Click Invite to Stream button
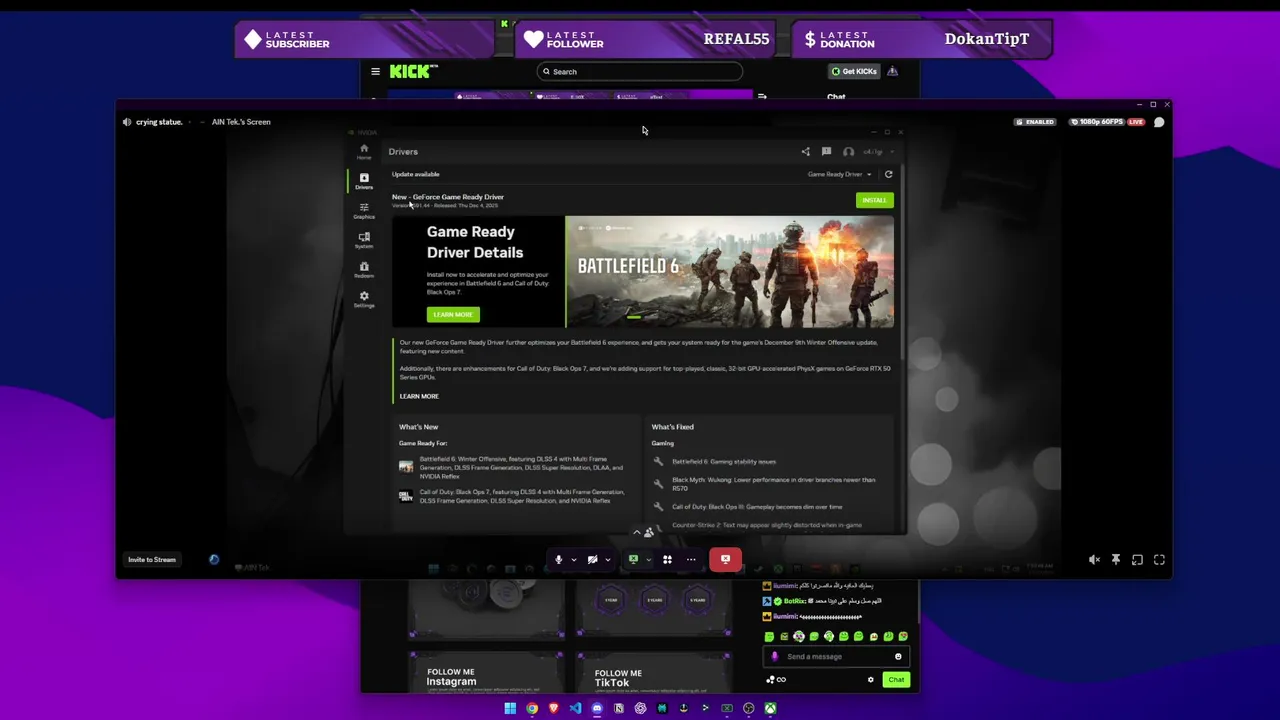This screenshot has width=1280, height=720. click(152, 560)
